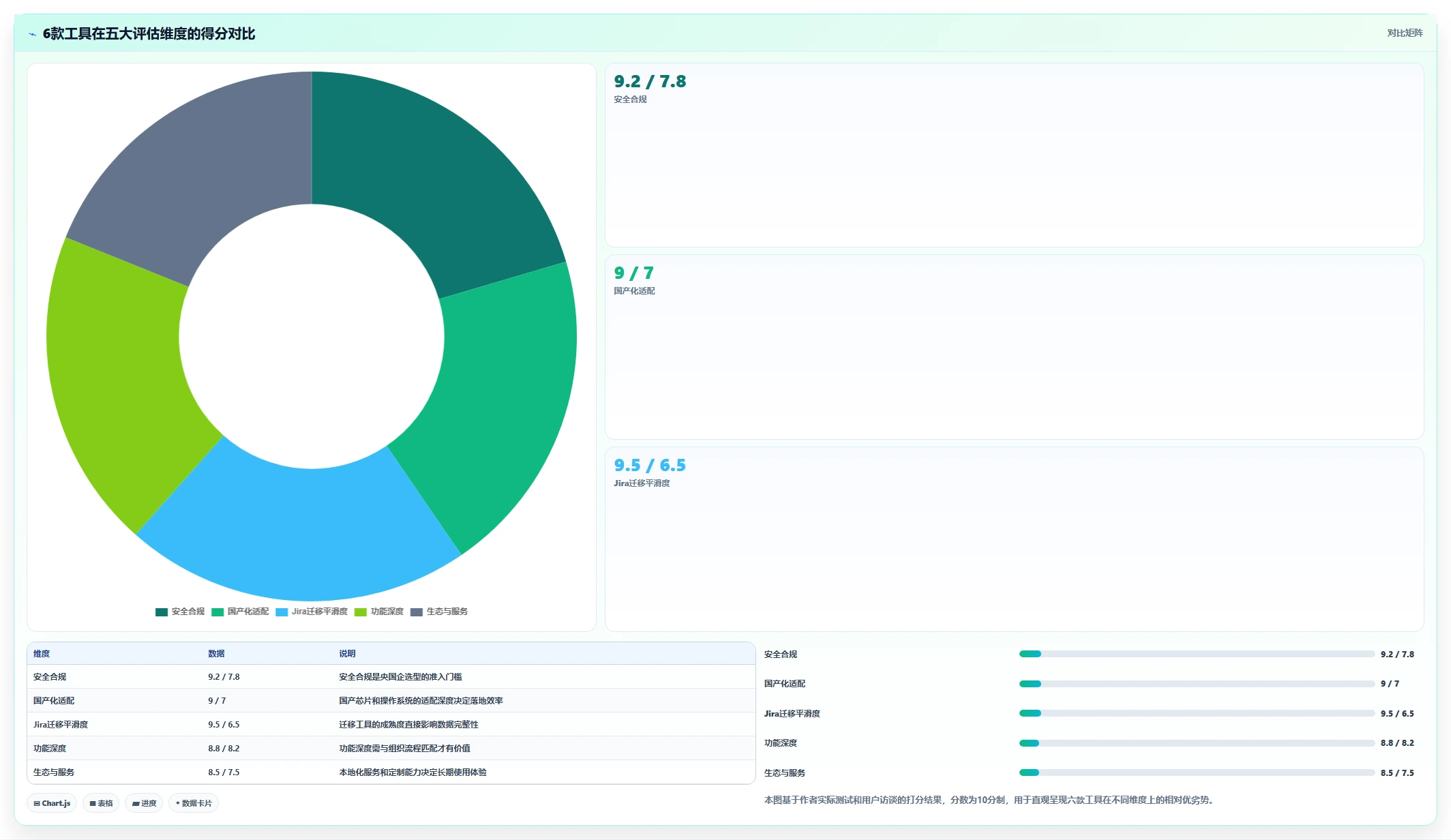Toggle 生态与服务 legend item in chart

point(439,612)
